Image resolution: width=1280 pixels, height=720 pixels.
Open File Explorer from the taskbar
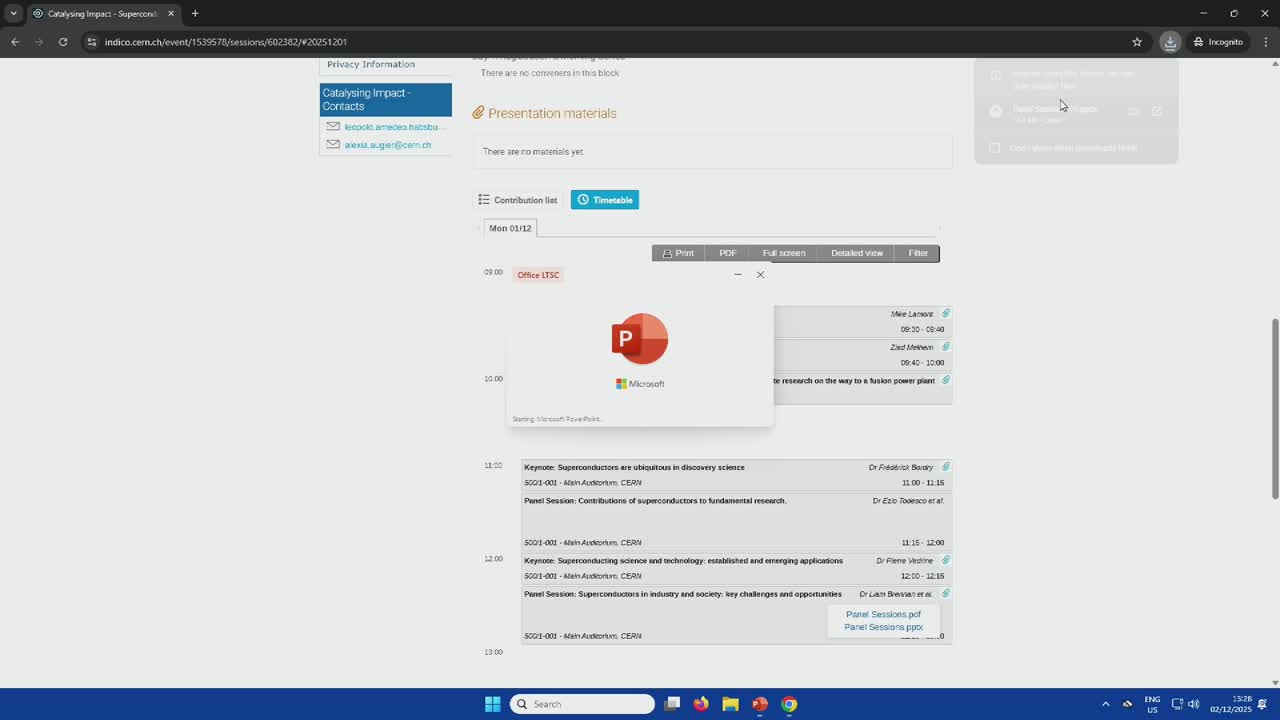click(730, 704)
